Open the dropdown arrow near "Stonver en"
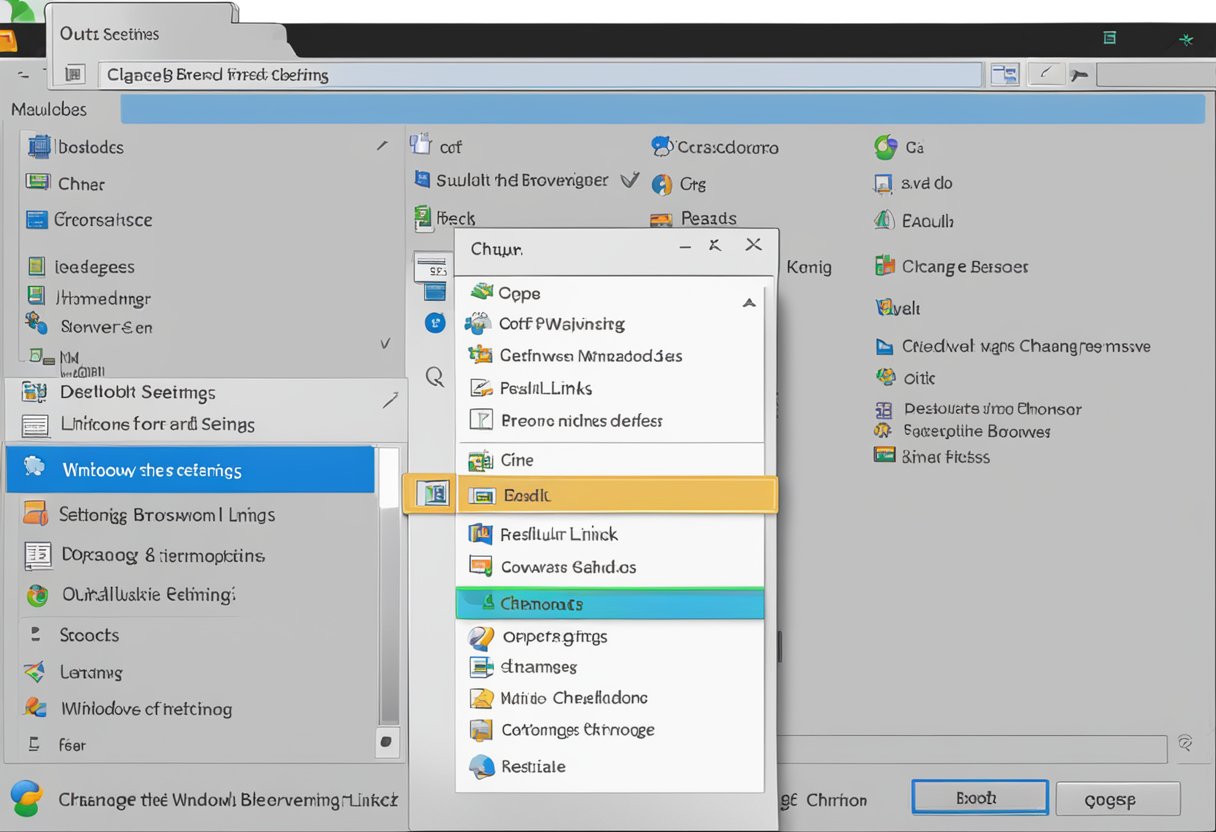 coord(385,343)
